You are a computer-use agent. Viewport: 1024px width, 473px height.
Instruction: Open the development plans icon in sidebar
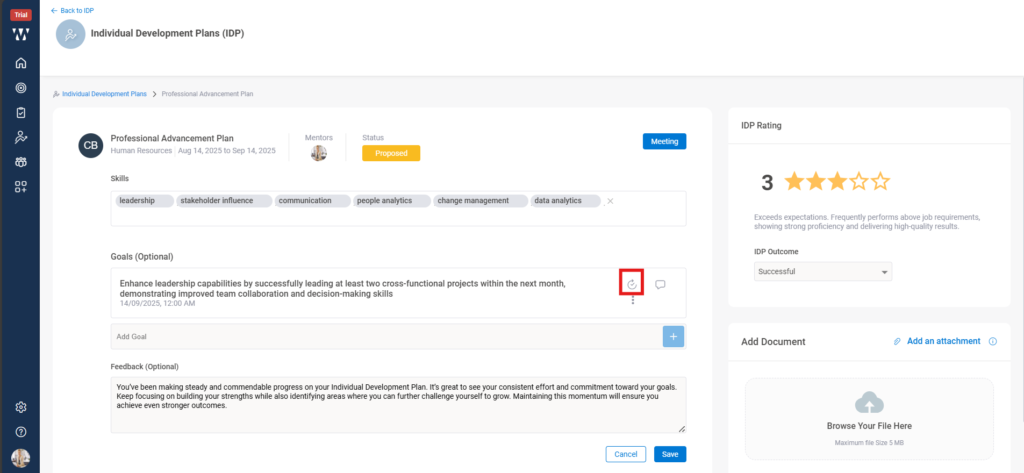tap(21, 137)
